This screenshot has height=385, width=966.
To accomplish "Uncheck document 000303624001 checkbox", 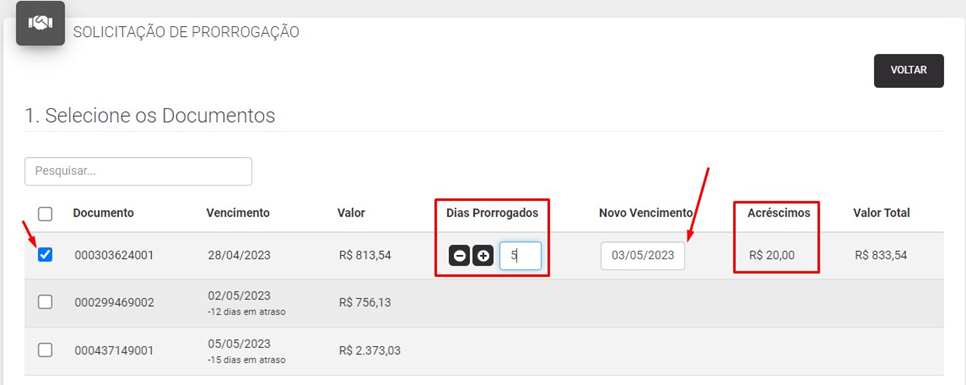I will [x=45, y=254].
